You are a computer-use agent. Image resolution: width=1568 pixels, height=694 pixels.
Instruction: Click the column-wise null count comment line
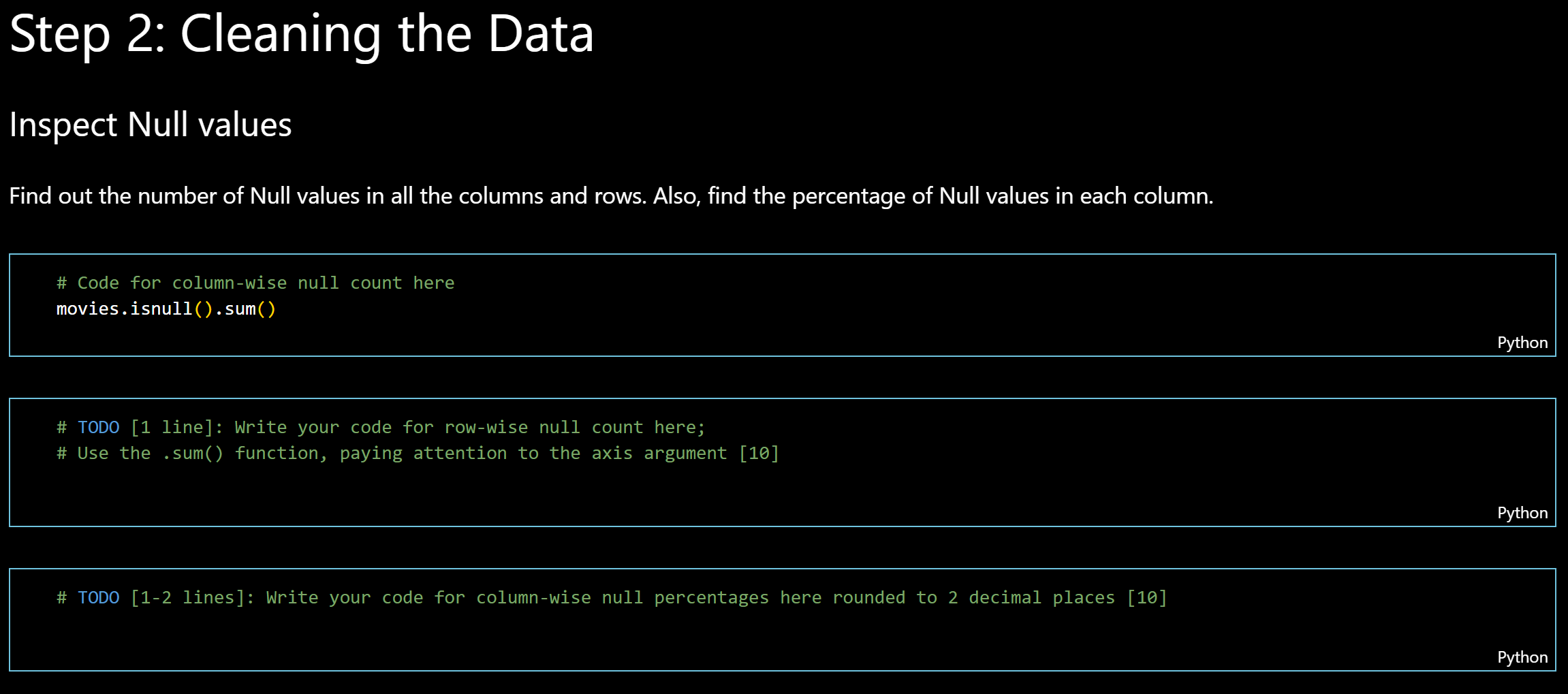click(255, 283)
